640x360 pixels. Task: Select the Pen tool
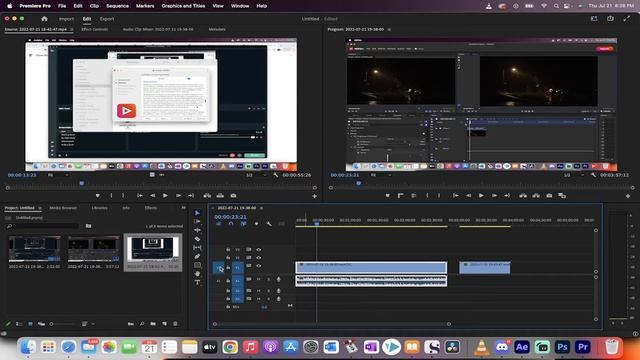coord(198,256)
